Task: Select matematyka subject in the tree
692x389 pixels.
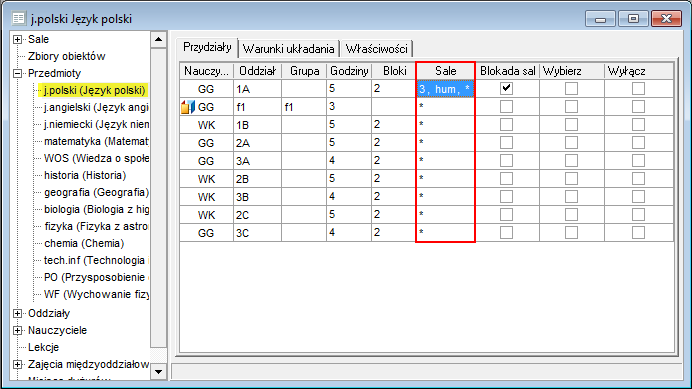Action: click(x=96, y=141)
